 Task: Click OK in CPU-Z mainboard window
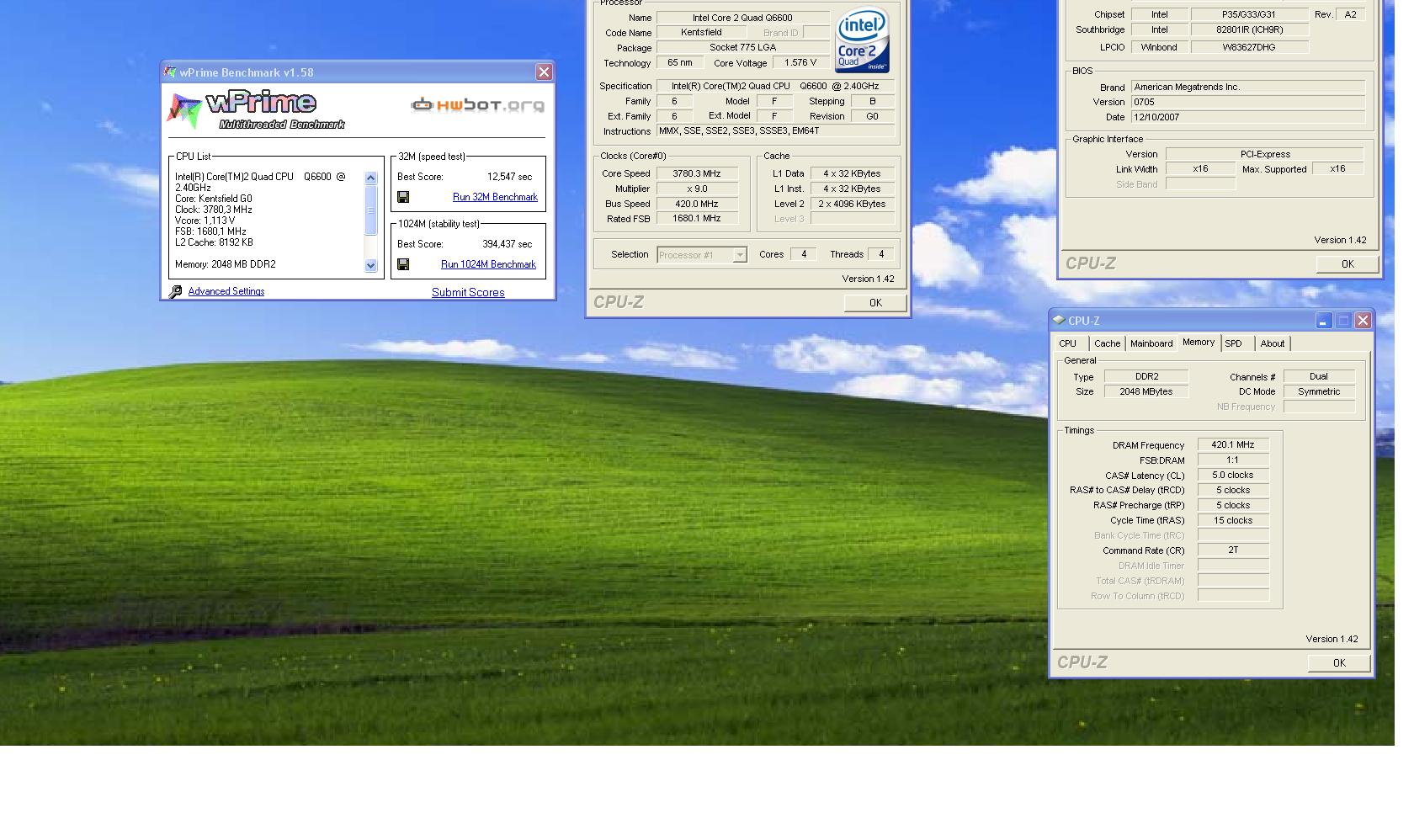[1348, 264]
